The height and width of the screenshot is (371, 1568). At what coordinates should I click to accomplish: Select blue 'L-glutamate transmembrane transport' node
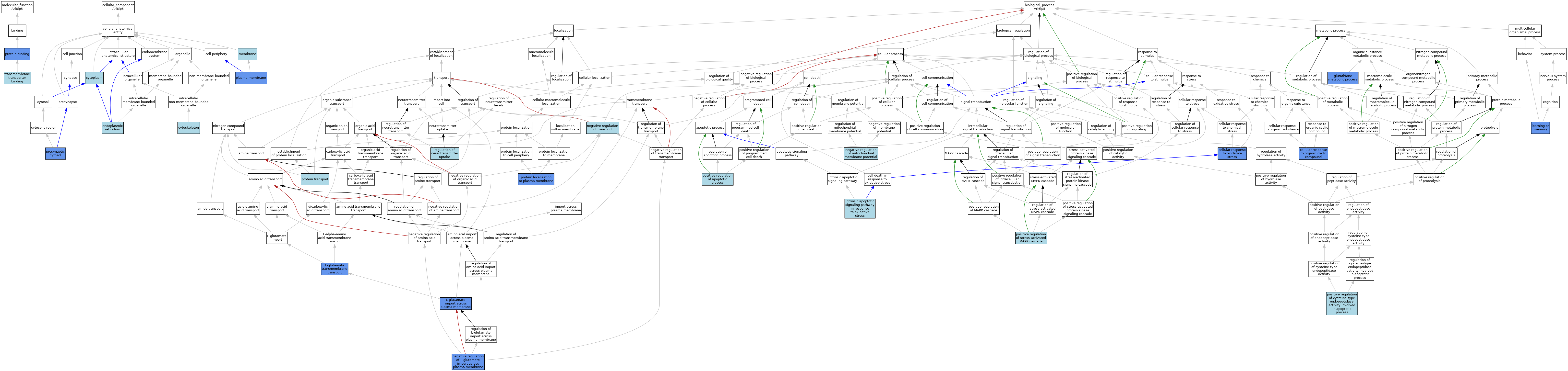(335, 269)
